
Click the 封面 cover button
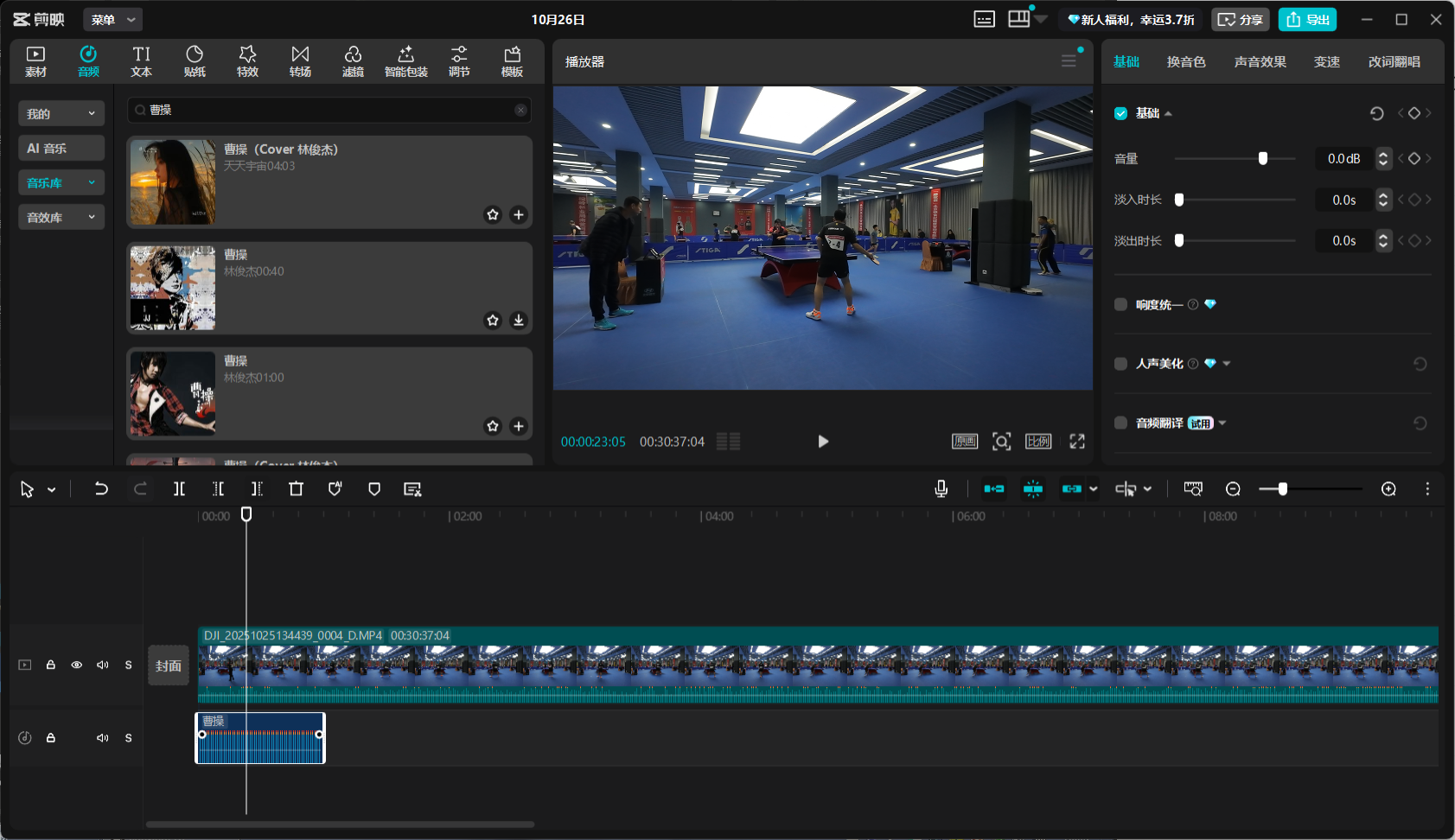(x=169, y=665)
